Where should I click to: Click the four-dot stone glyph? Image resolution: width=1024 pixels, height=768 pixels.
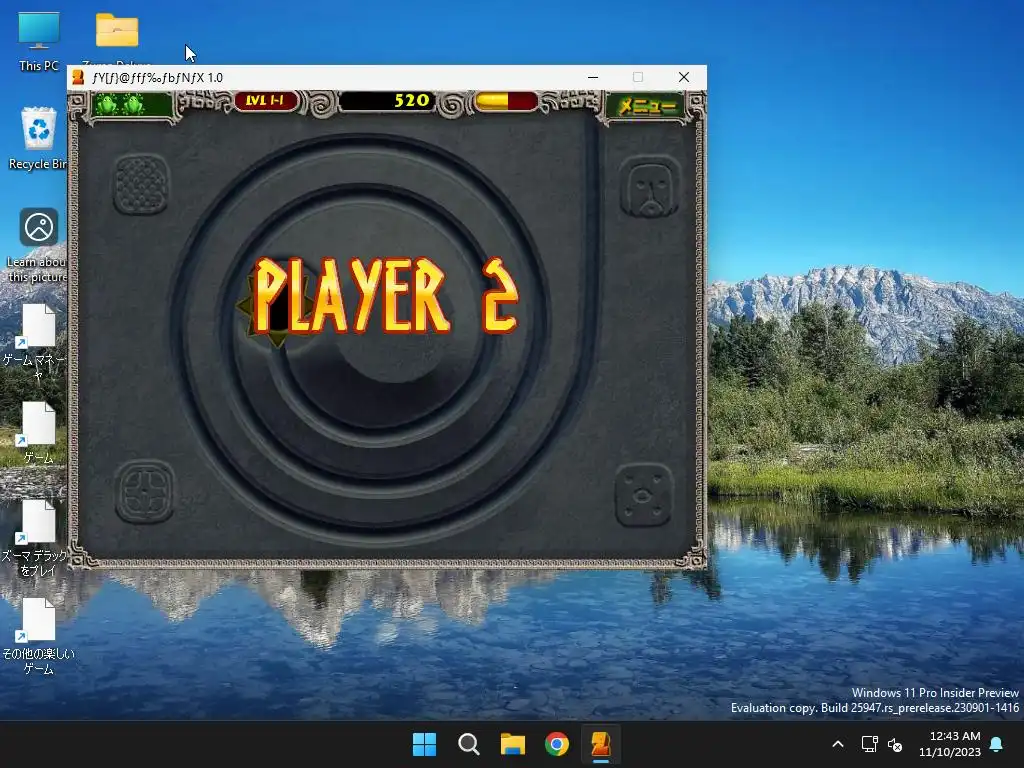[x=643, y=495]
